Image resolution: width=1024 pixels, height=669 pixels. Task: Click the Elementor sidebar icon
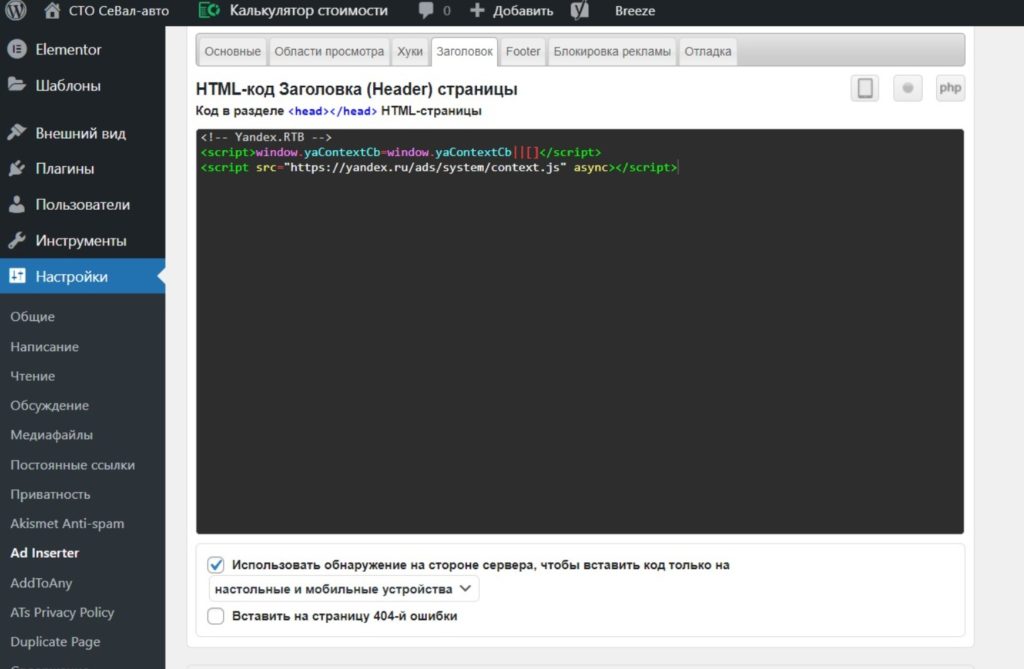[17, 49]
